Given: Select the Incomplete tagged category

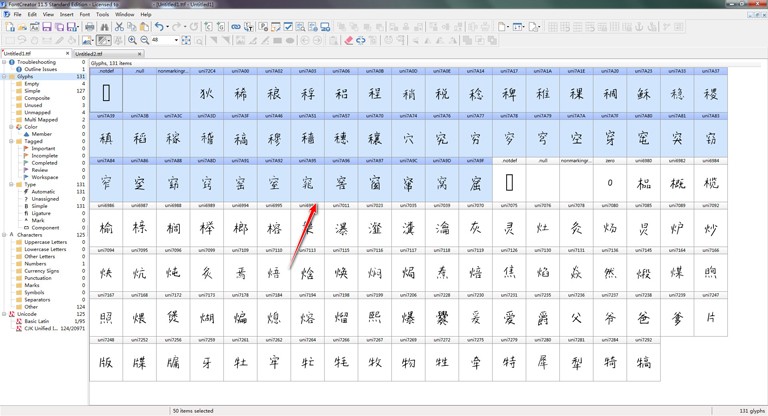Looking at the screenshot, I should 44,155.
